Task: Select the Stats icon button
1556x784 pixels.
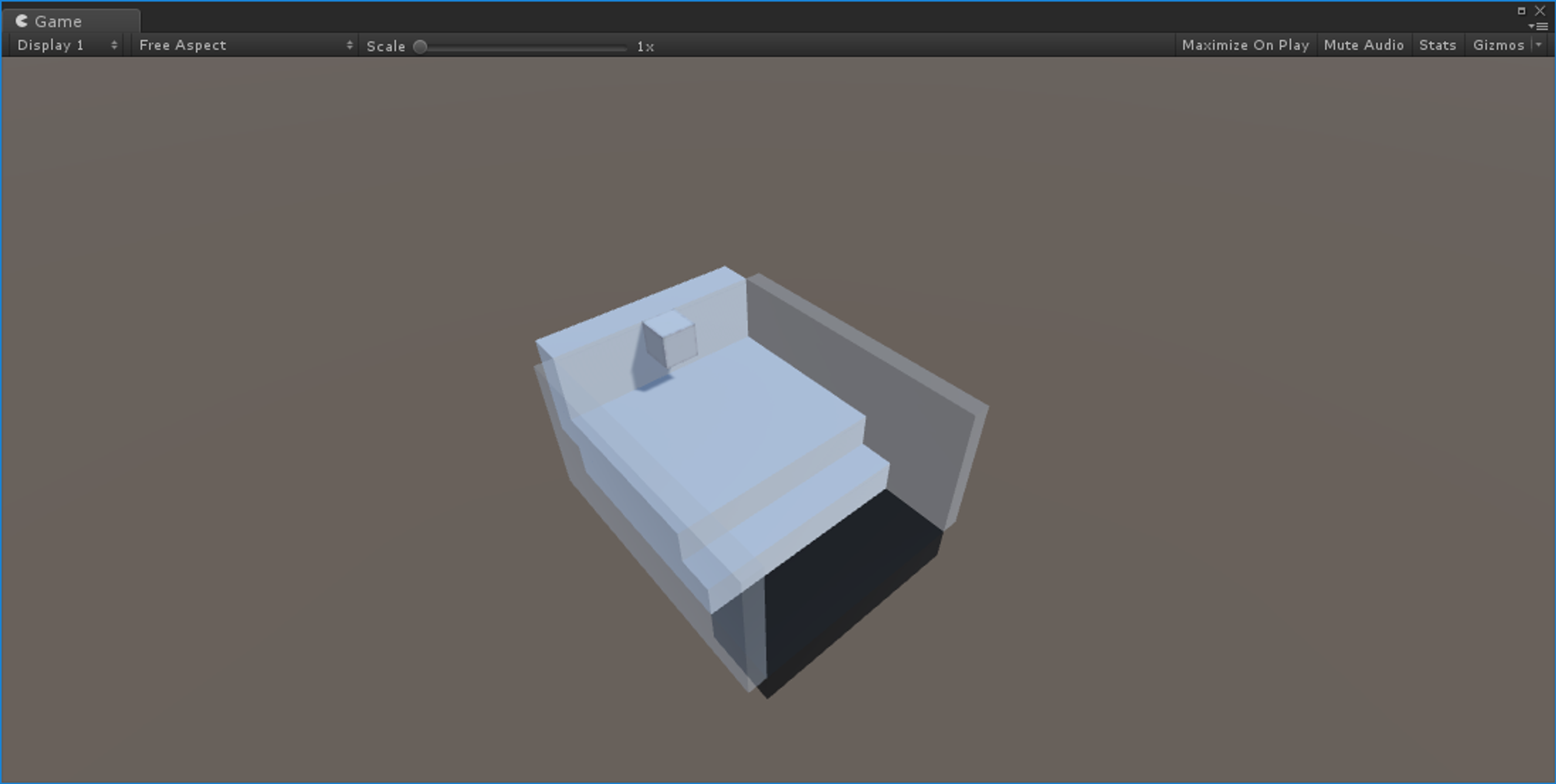Action: [1438, 44]
